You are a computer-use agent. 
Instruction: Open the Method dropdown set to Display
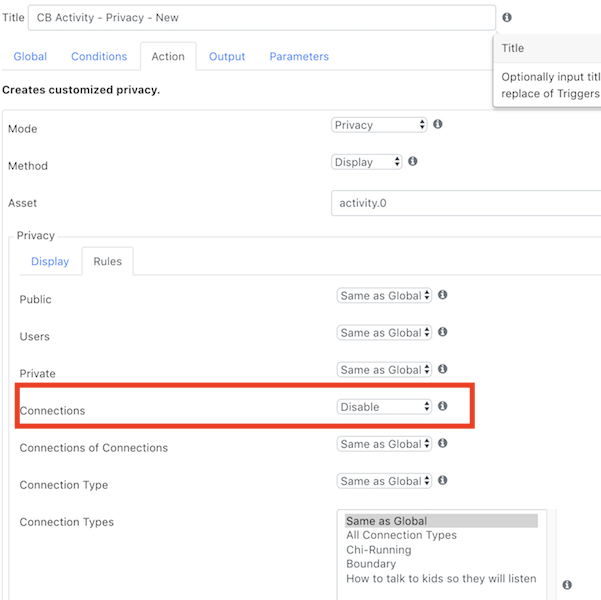click(366, 162)
